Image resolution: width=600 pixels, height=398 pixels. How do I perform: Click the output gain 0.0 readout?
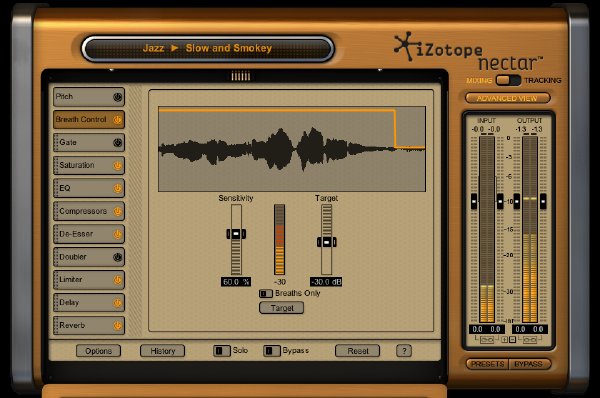pos(530,329)
